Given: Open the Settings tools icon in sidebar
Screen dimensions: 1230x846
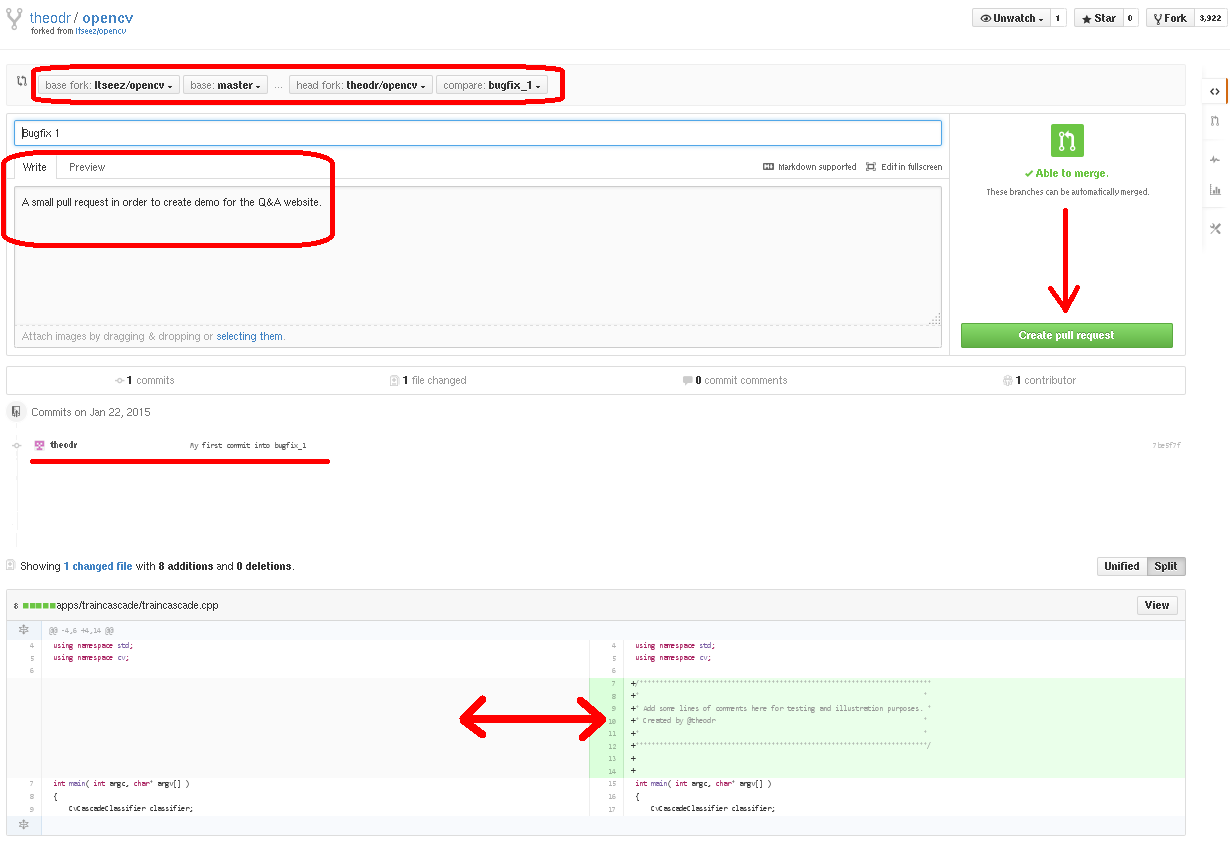Looking at the screenshot, I should 1215,229.
